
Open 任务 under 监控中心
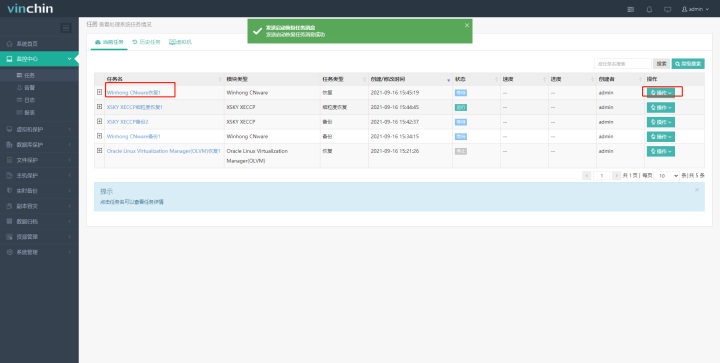coord(30,75)
